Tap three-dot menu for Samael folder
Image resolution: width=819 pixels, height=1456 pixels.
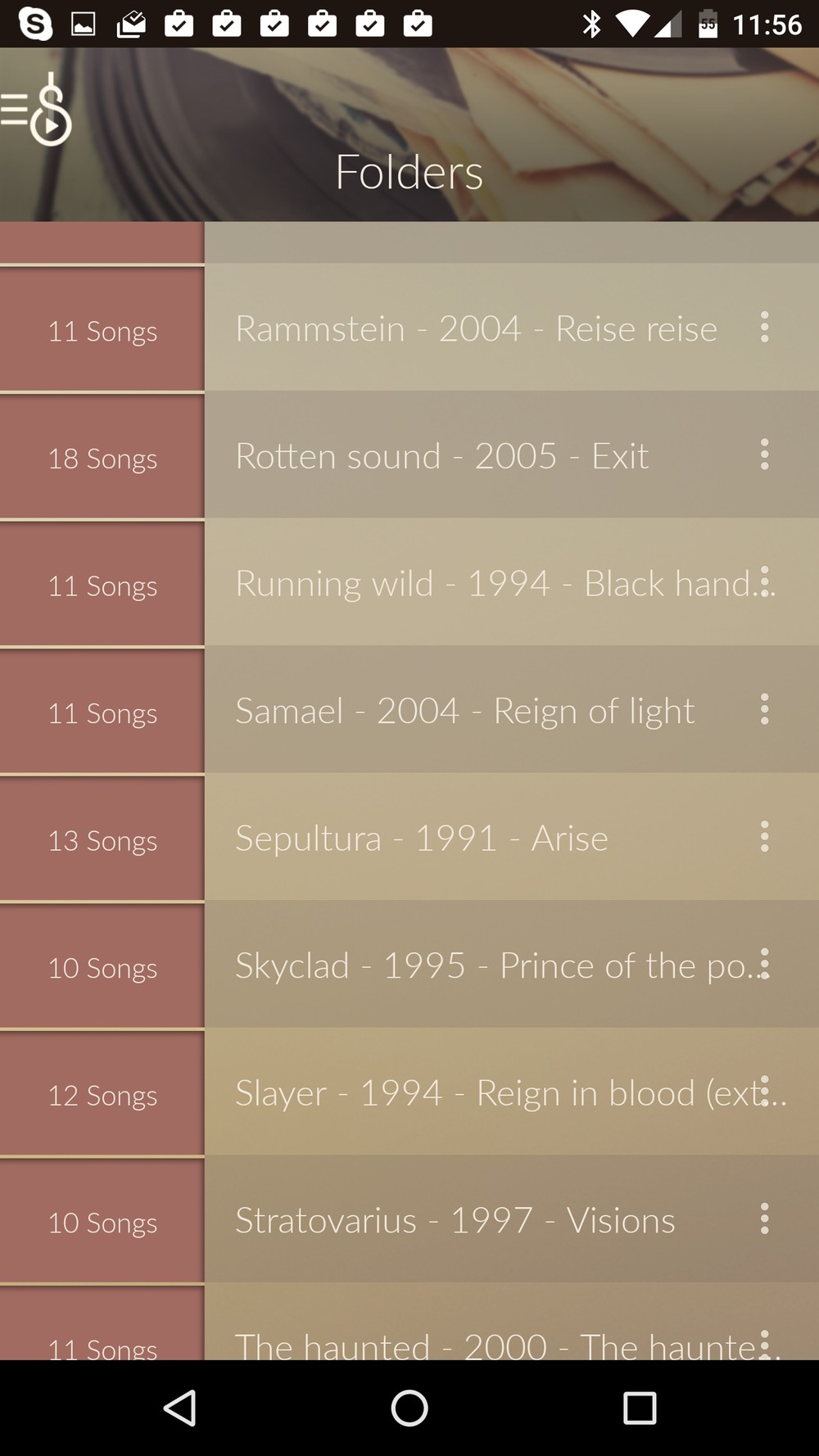pyautogui.click(x=764, y=709)
